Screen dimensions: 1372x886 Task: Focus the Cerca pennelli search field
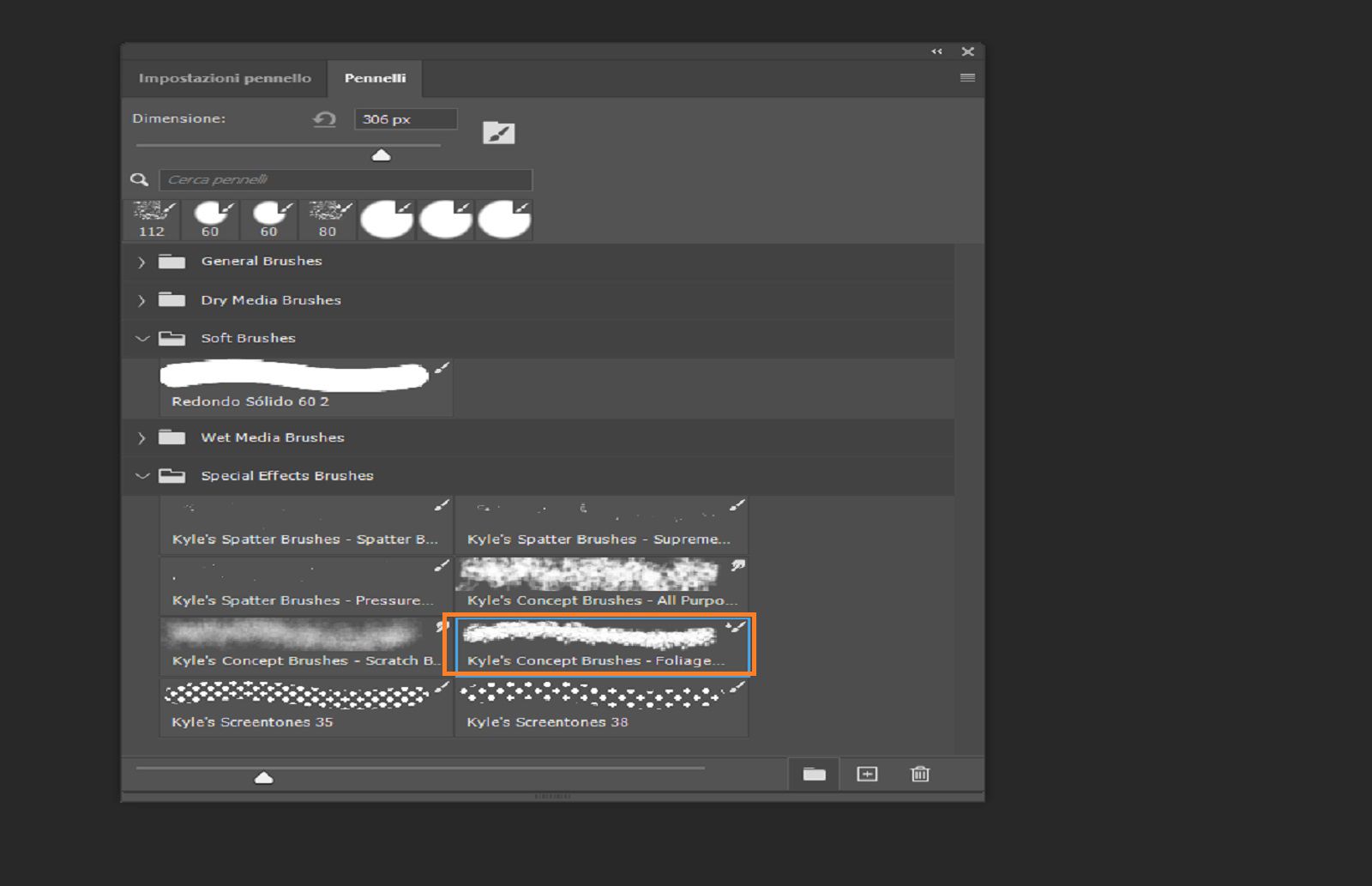[x=346, y=179]
